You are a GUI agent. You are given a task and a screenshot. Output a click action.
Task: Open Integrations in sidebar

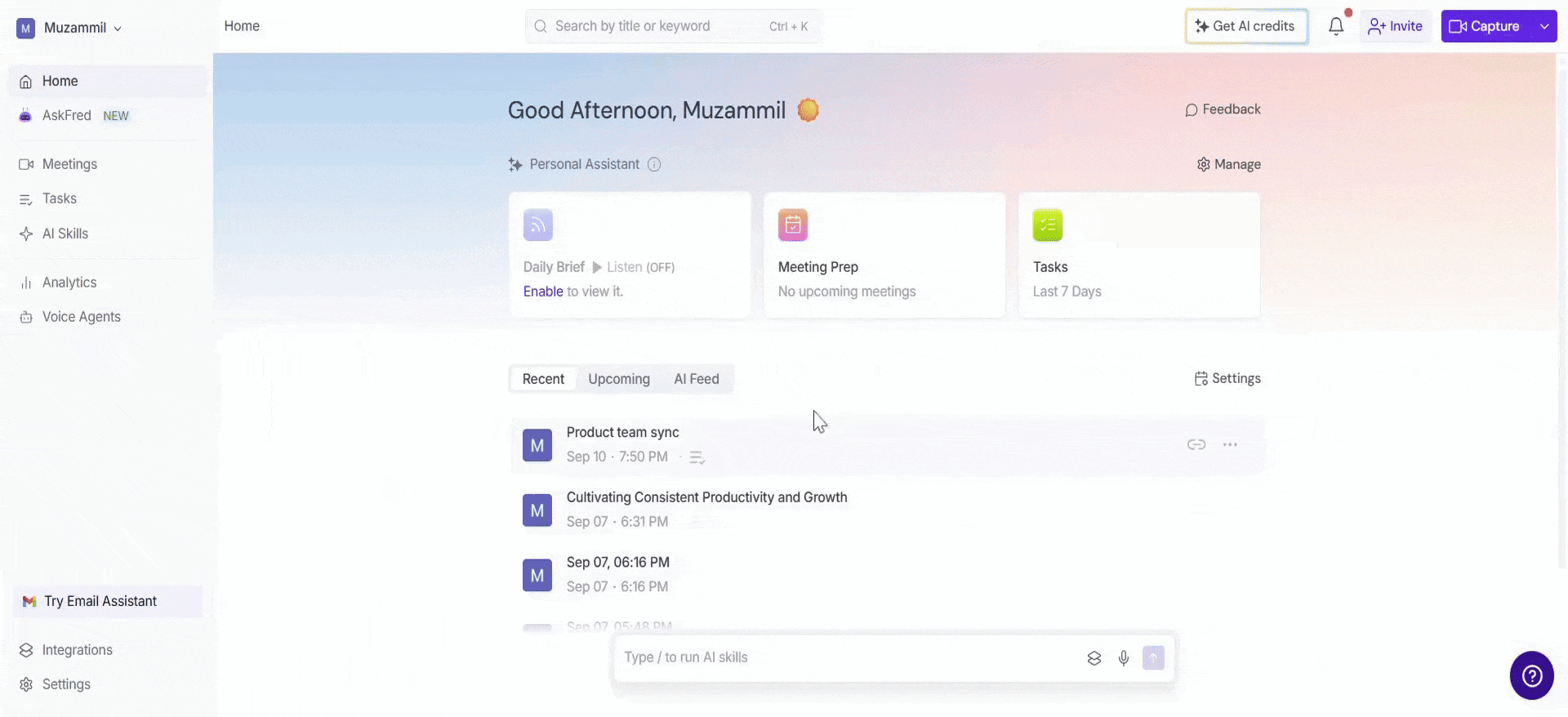(x=108, y=650)
